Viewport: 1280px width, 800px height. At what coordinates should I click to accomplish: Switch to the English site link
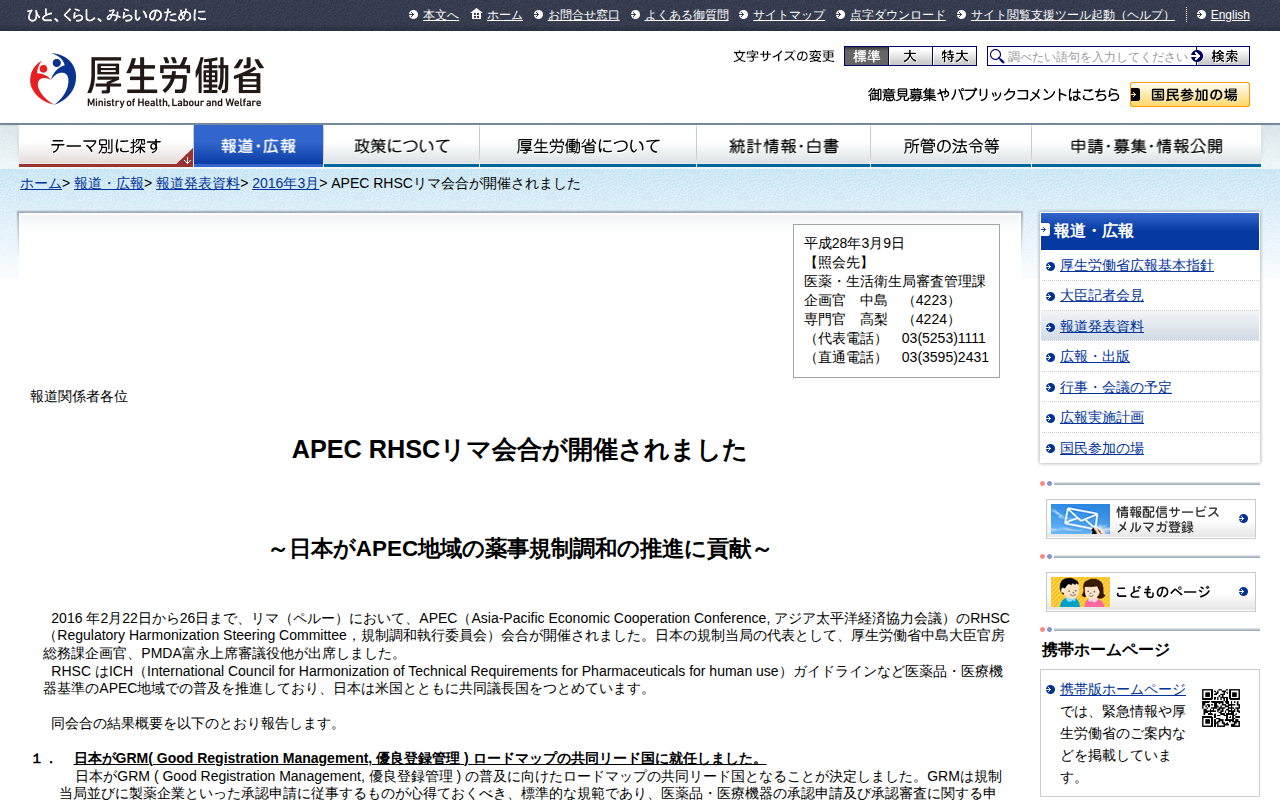click(1229, 15)
